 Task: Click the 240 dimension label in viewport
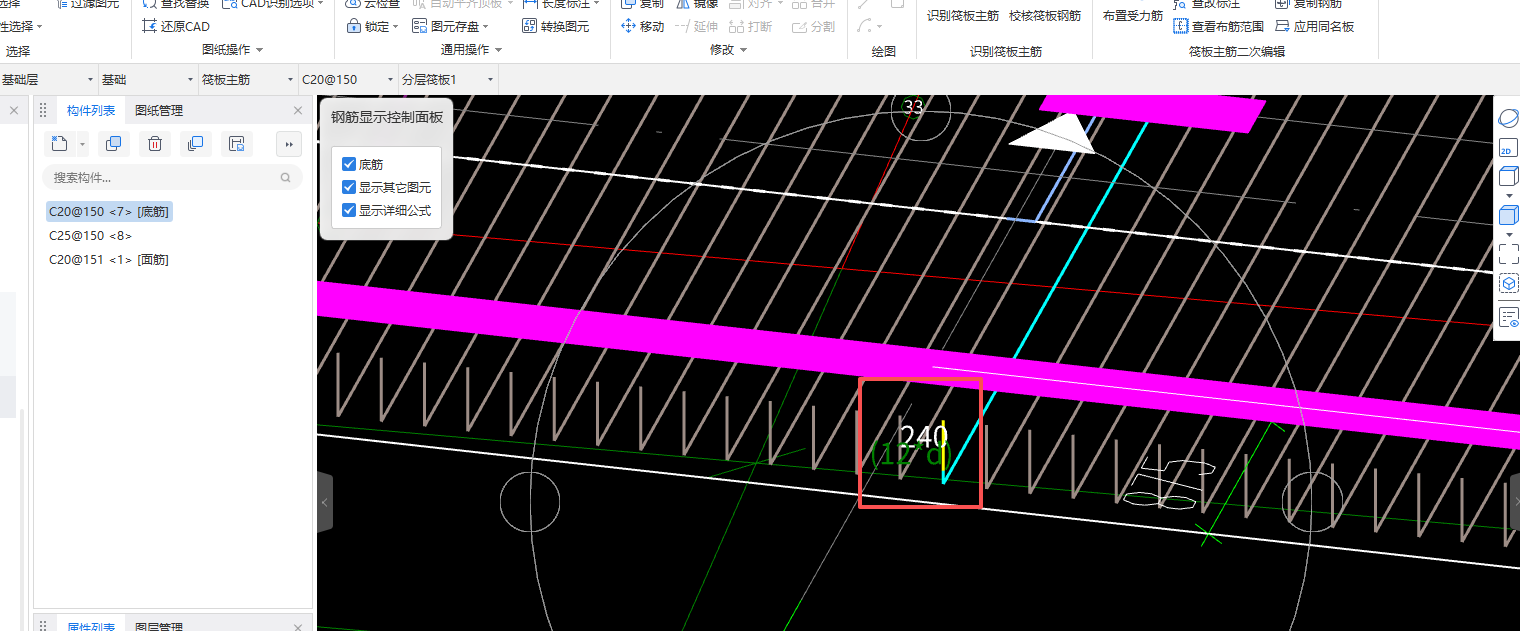point(923,436)
